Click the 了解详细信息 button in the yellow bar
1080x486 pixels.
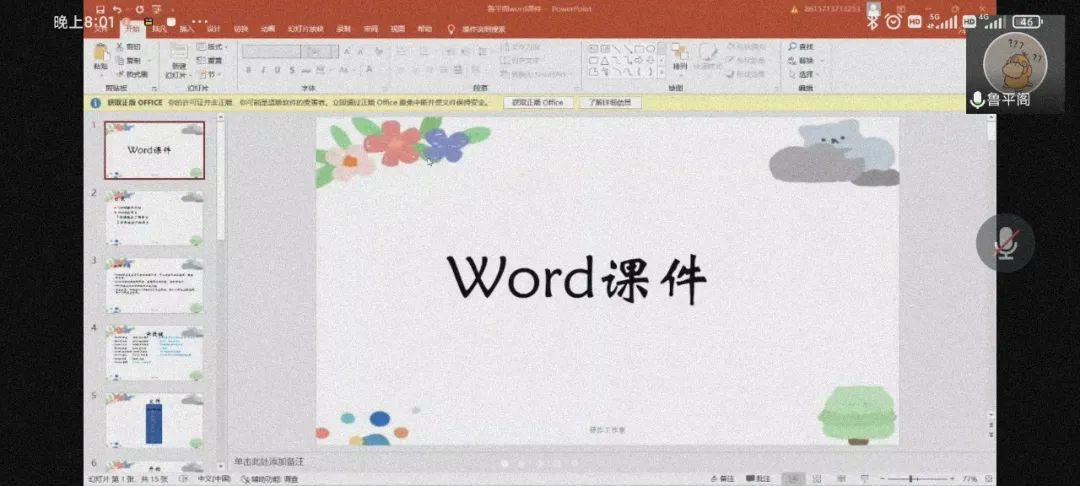click(x=610, y=102)
